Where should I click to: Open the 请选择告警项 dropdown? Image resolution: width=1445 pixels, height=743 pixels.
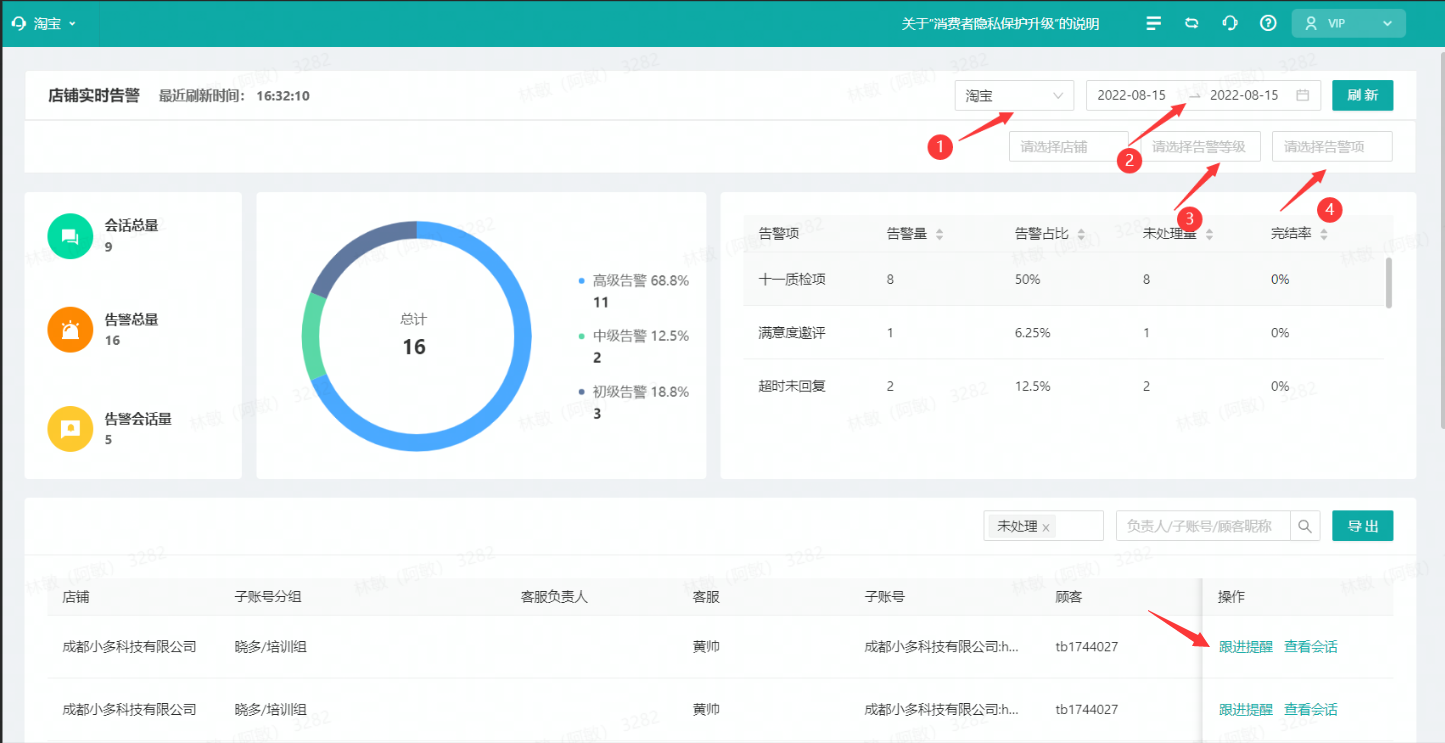click(1332, 146)
